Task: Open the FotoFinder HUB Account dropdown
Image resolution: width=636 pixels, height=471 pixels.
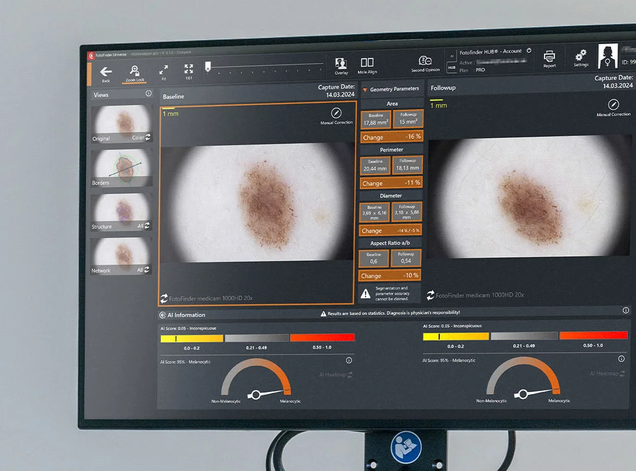Action: coord(529,51)
